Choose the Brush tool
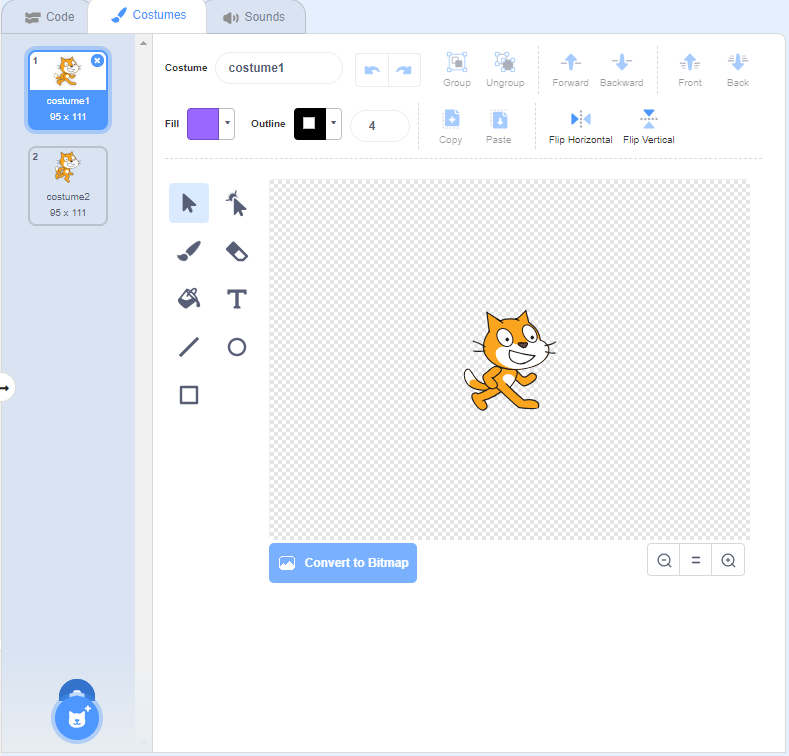This screenshot has width=789, height=756. (x=189, y=251)
